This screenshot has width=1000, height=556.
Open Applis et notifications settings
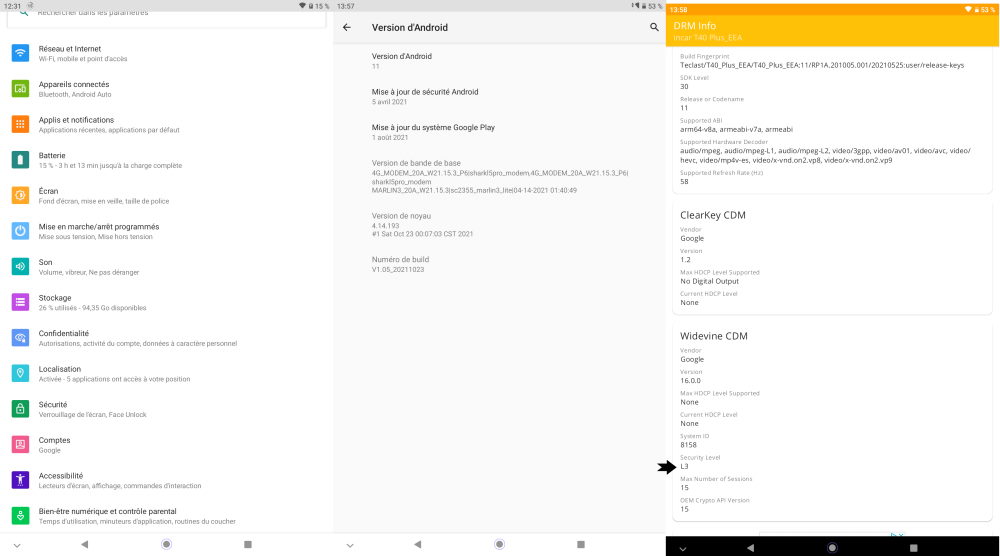click(x=166, y=125)
